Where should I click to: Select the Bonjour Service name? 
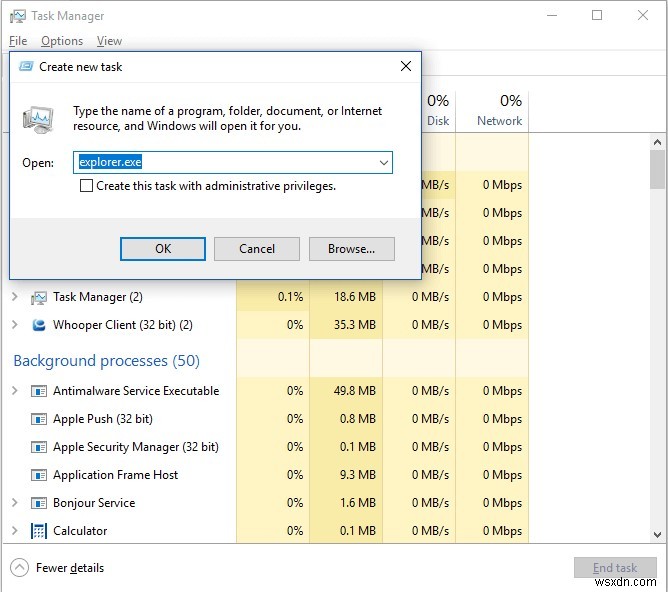[x=94, y=503]
